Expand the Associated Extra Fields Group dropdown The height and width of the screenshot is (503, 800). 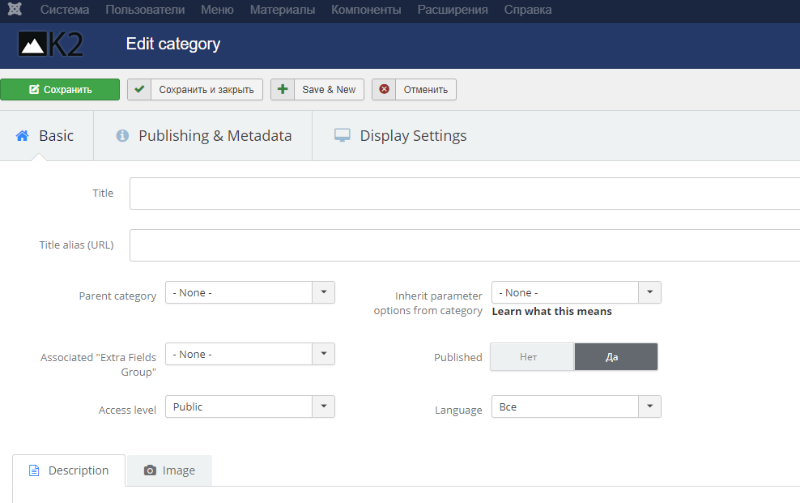pos(250,354)
